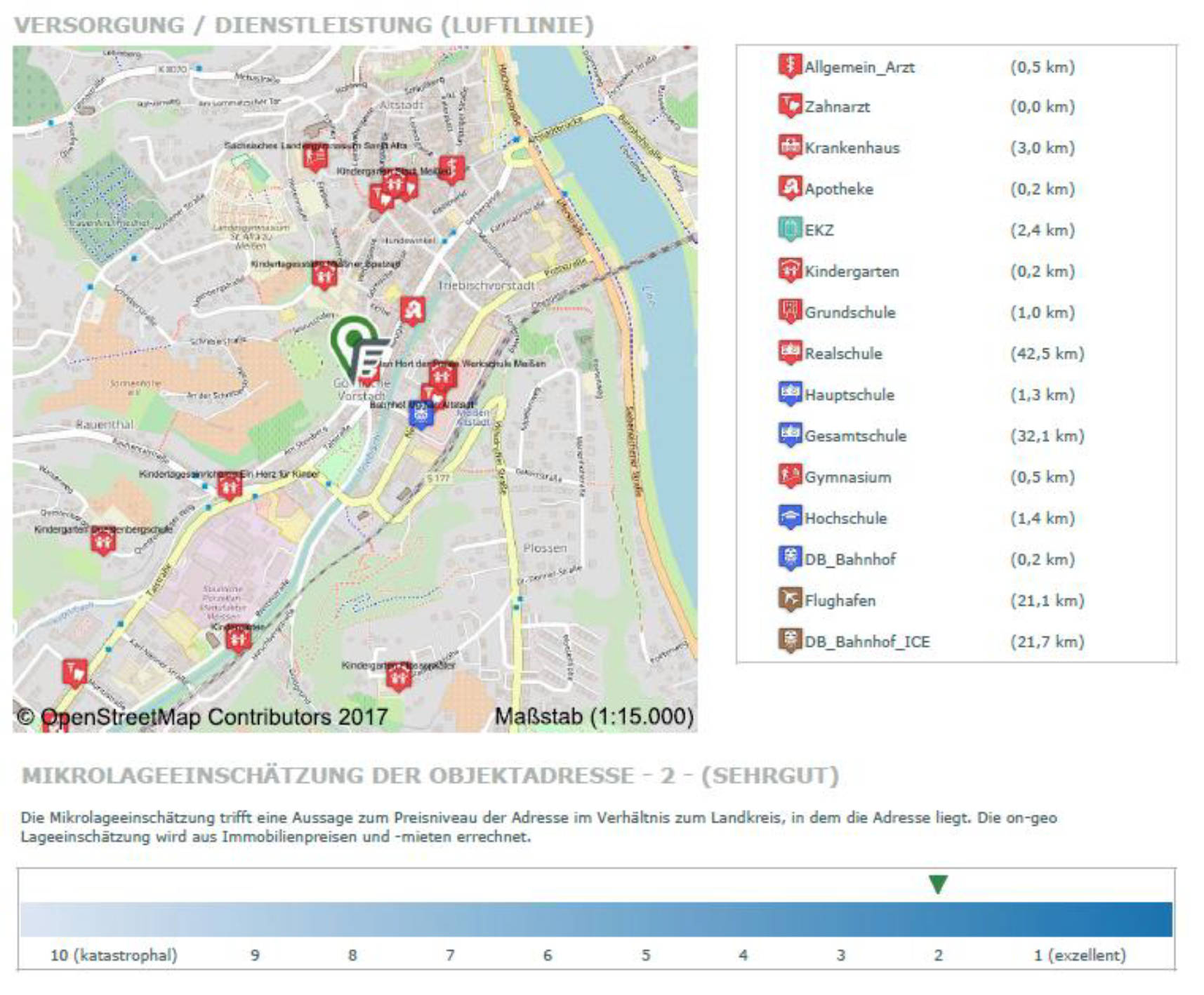This screenshot has height=995, width=1204.
Task: Click the Gesamtschule legend icon
Action: pos(790,435)
